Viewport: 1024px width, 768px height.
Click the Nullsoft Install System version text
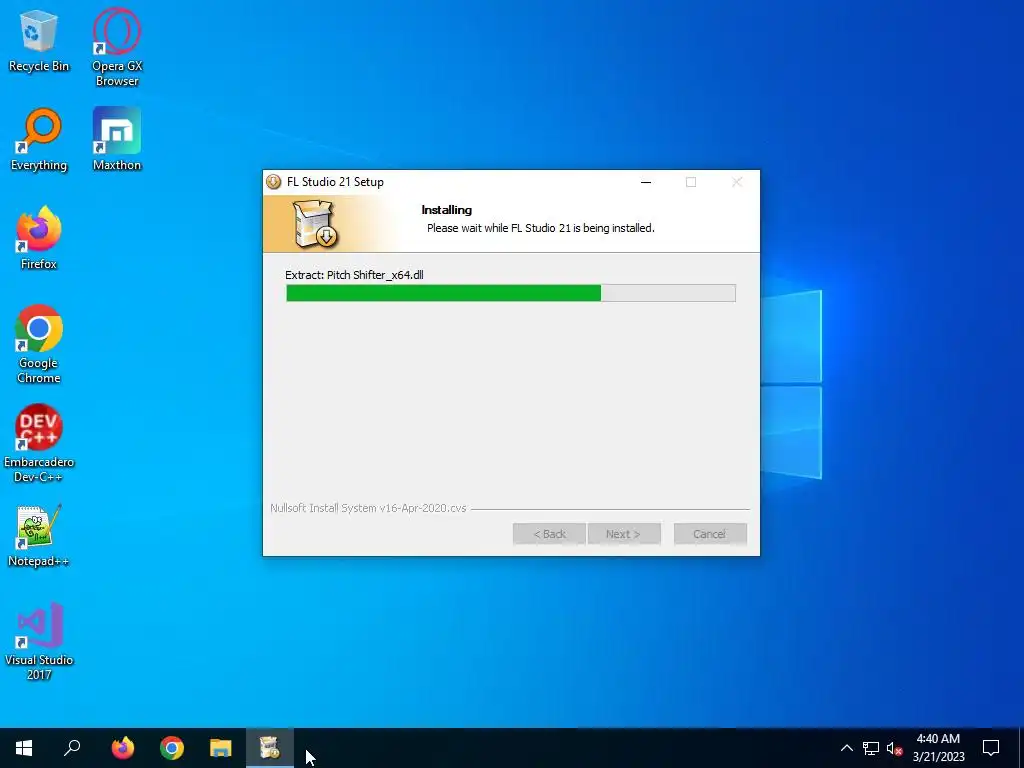click(x=368, y=508)
